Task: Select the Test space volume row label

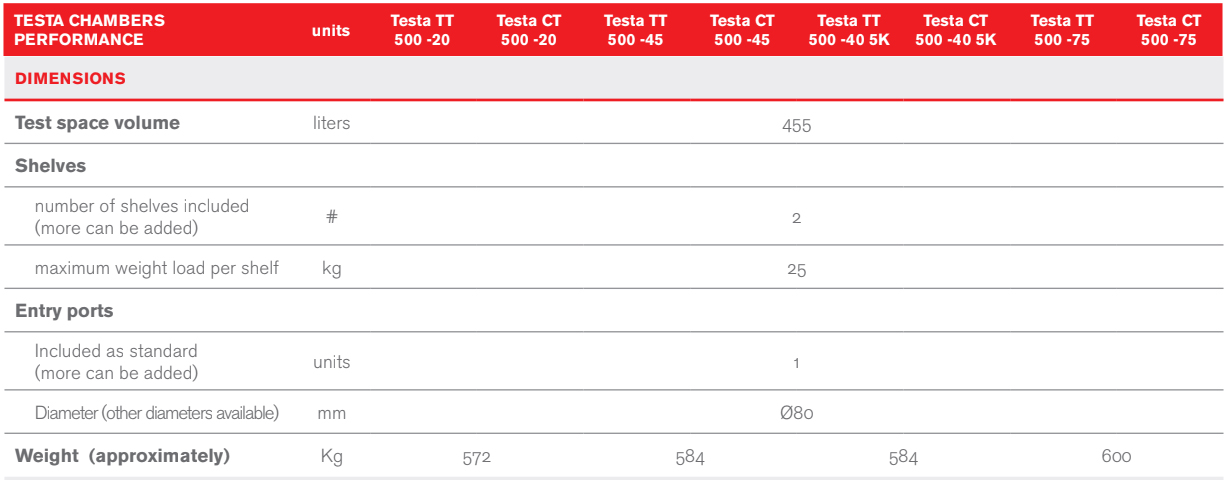Action: [97, 123]
